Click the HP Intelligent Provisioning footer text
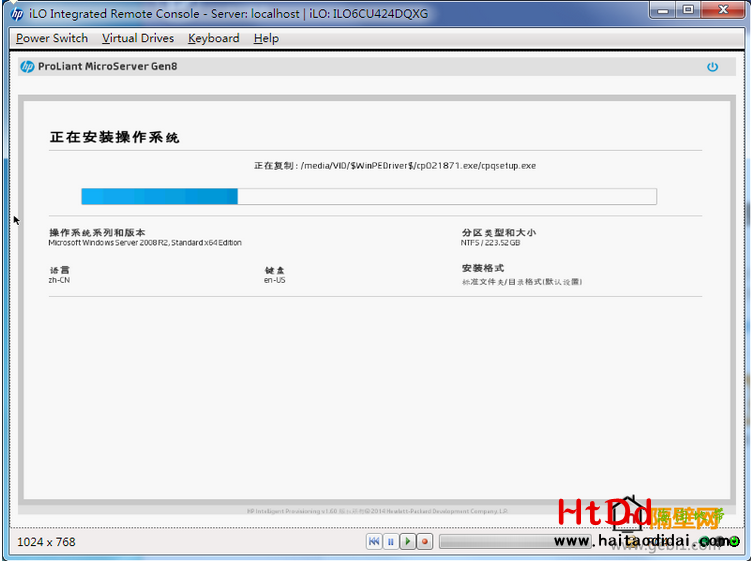751x561 pixels. 377,511
